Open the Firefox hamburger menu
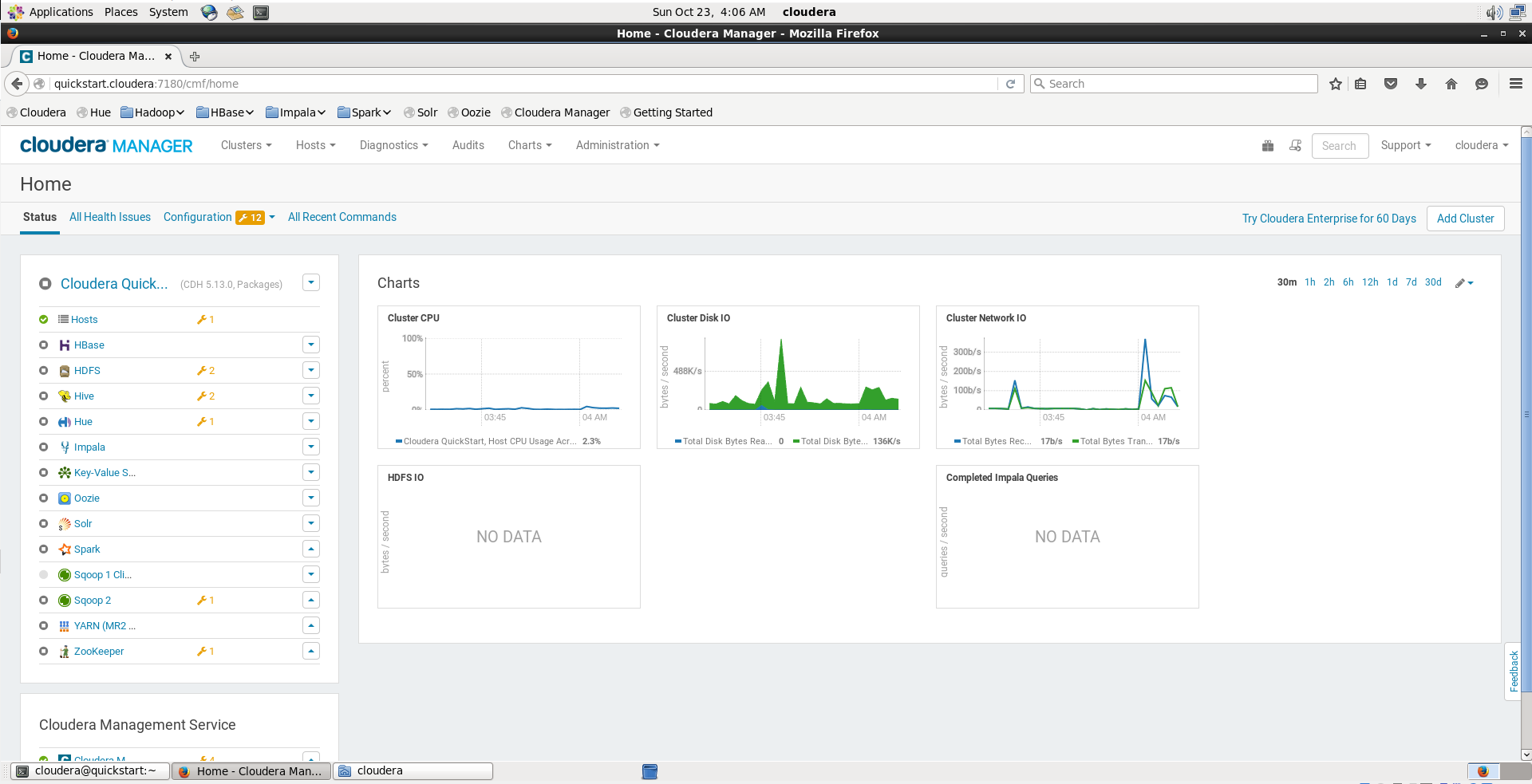This screenshot has width=1532, height=784. tap(1516, 84)
